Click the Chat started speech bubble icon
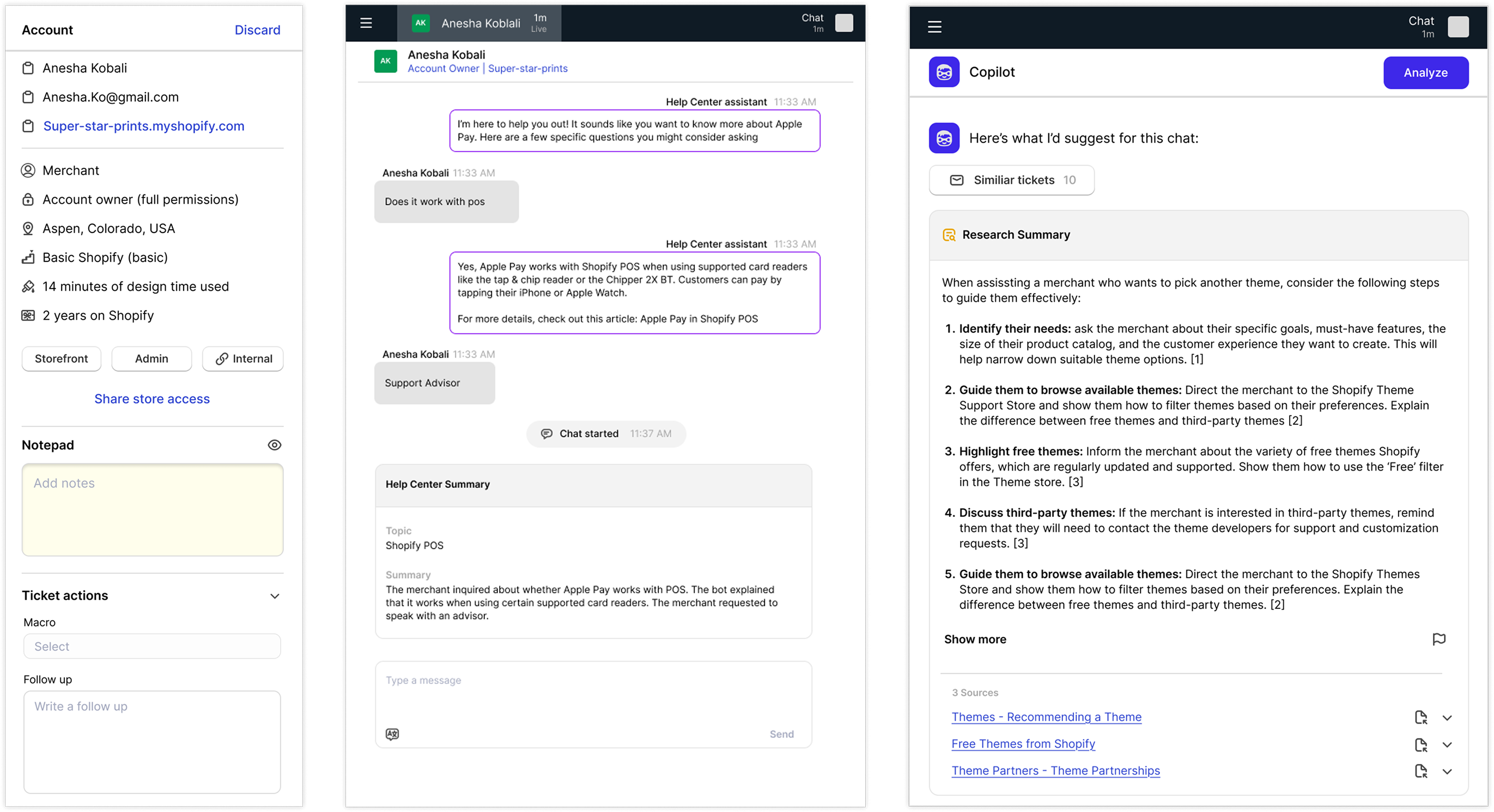 click(x=546, y=434)
